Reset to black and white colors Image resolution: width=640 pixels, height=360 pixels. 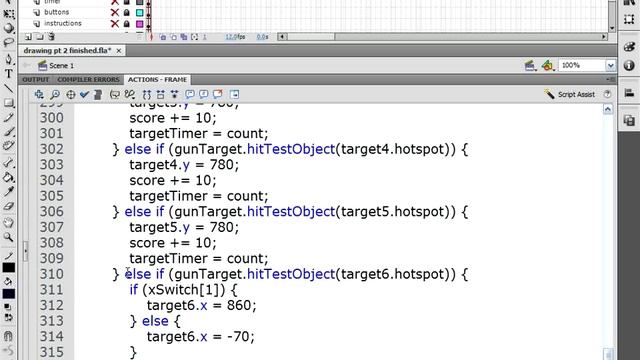[x=7, y=307]
